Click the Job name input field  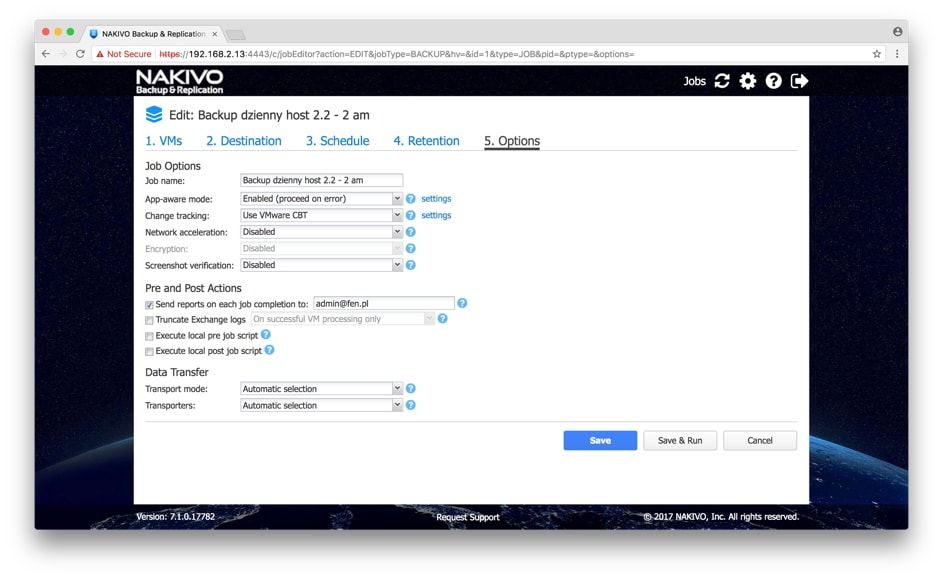pyautogui.click(x=321, y=180)
